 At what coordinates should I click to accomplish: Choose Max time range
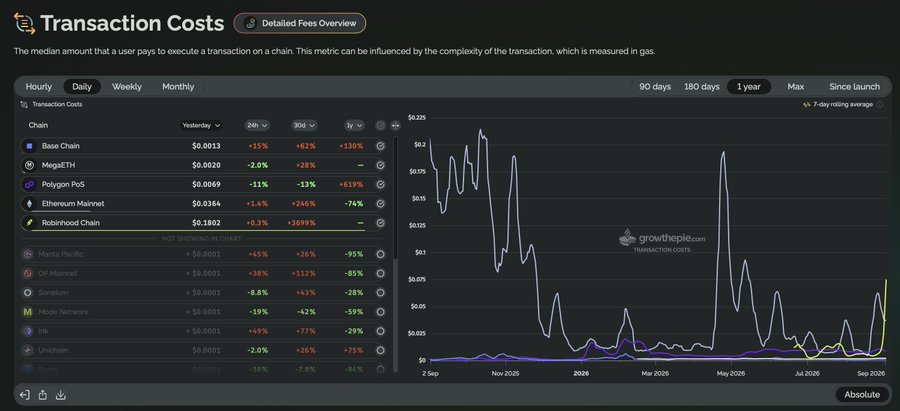click(x=796, y=87)
